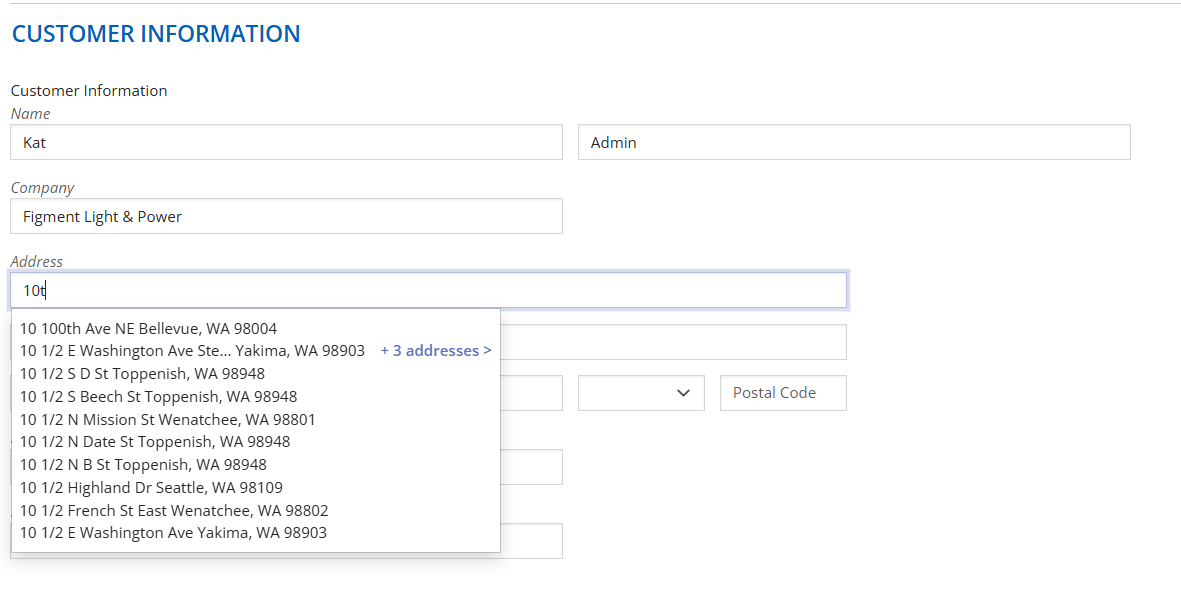This screenshot has width=1181, height=613.
Task: Click the last name field containing Admin
Action: coord(853,142)
